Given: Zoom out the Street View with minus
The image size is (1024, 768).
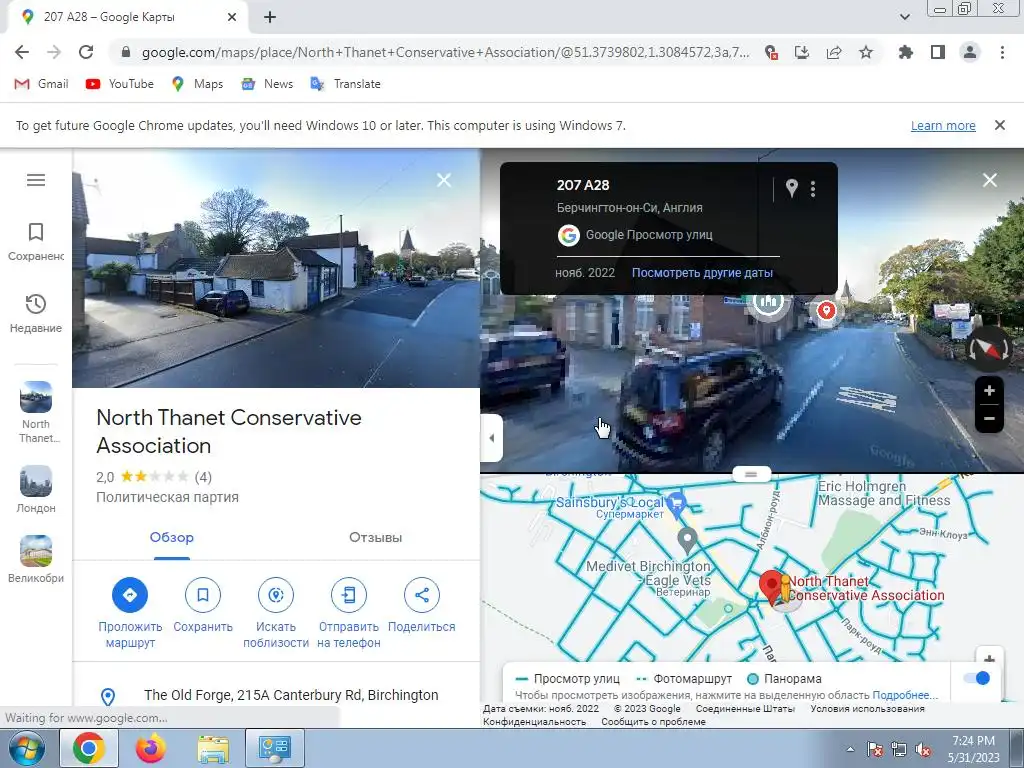Looking at the screenshot, I should [989, 419].
